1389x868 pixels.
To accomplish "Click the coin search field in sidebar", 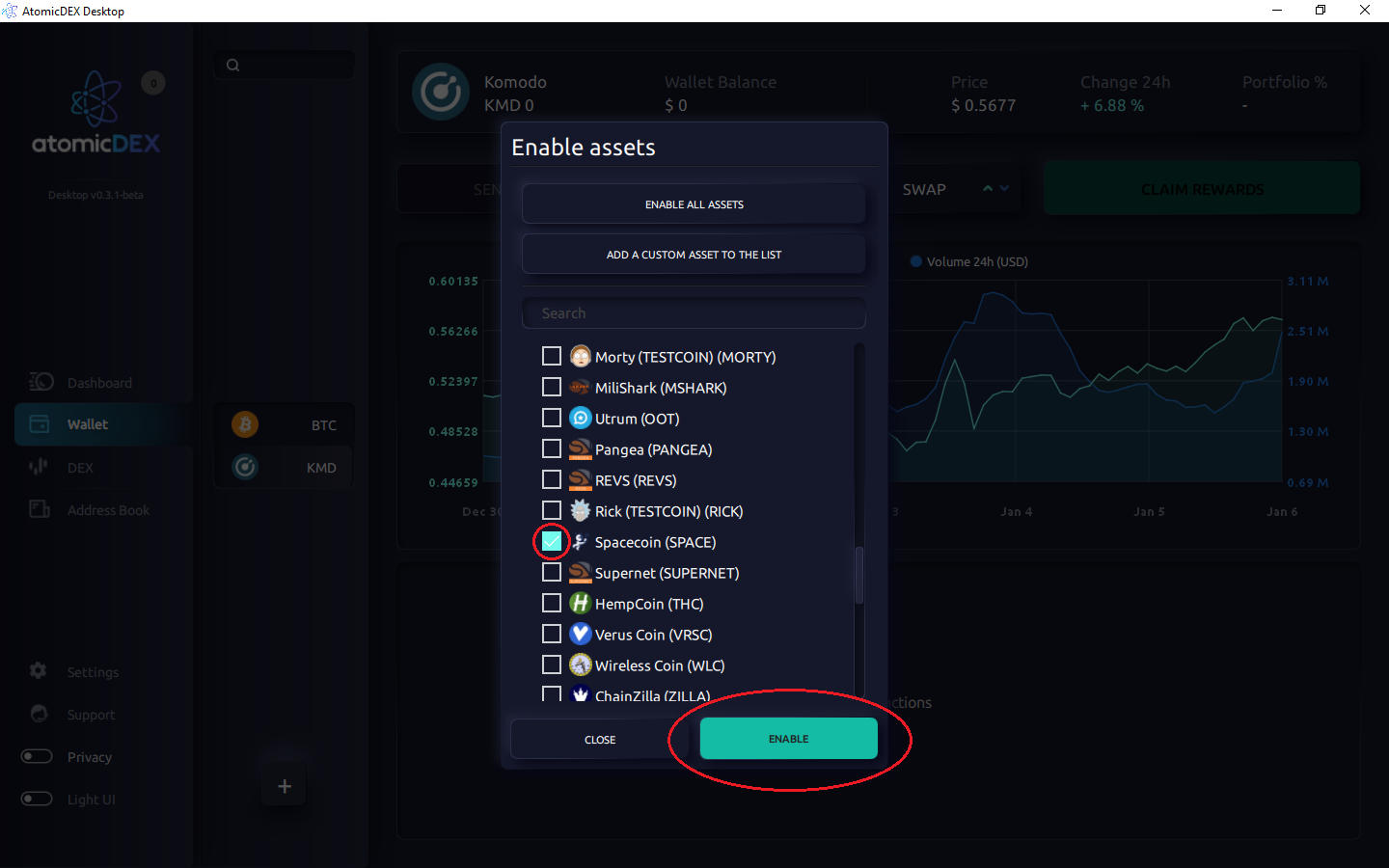I will pyautogui.click(x=285, y=66).
